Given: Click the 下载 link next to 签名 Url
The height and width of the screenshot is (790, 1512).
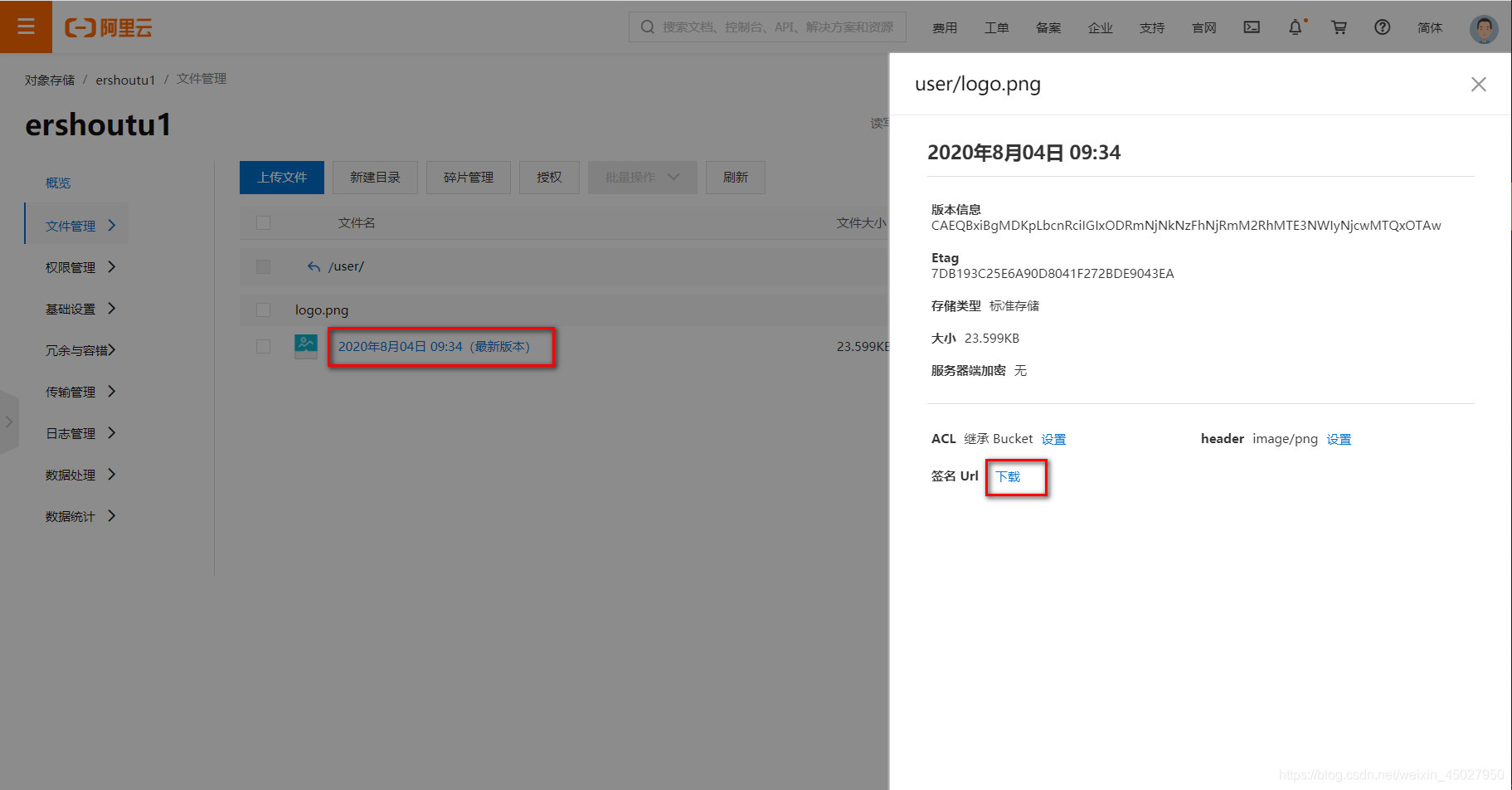Looking at the screenshot, I should click(1008, 476).
